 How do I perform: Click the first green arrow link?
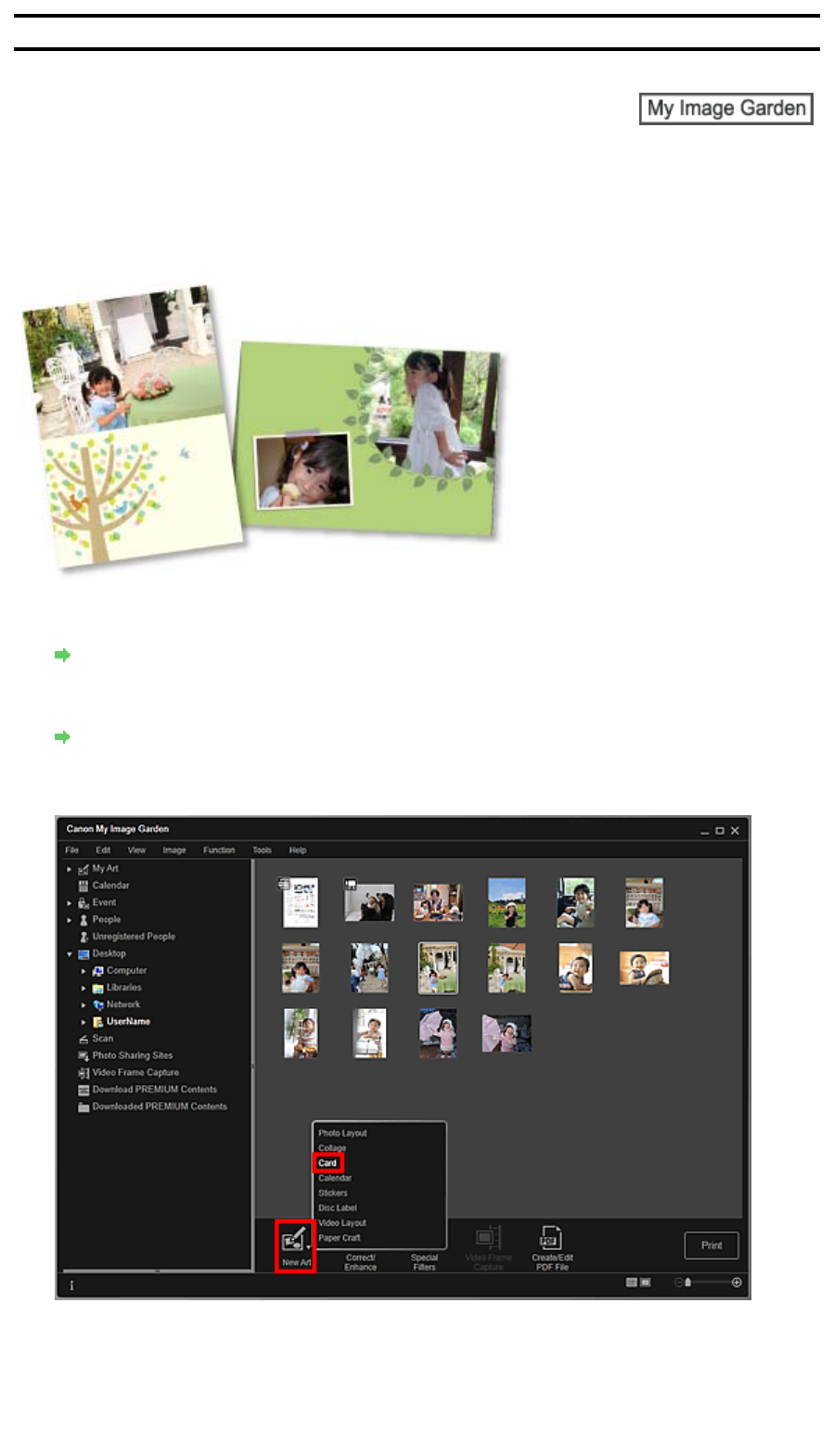(63, 655)
